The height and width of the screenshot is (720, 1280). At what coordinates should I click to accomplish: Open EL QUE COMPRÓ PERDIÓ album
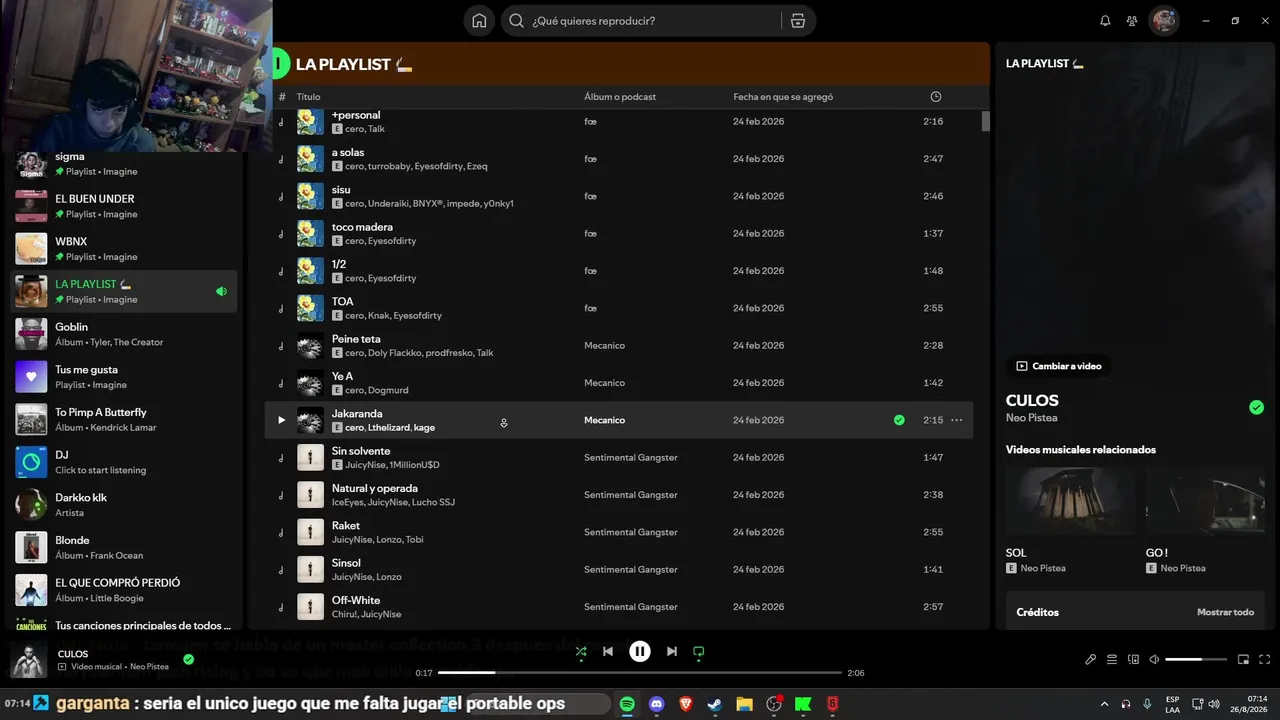(x=125, y=590)
